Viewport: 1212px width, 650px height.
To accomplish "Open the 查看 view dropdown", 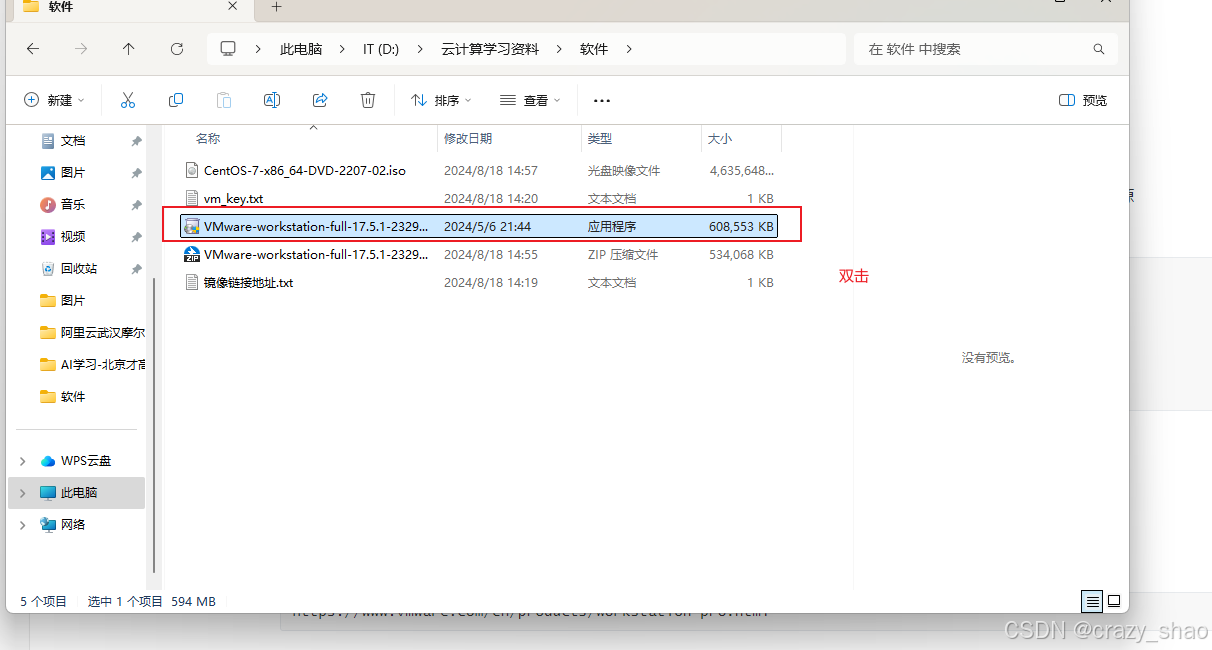I will coord(530,100).
